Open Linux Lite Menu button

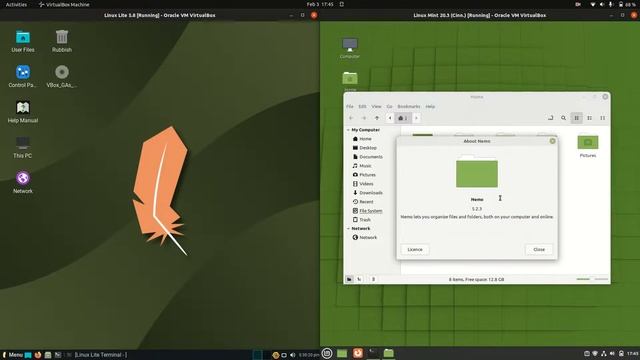coord(13,355)
